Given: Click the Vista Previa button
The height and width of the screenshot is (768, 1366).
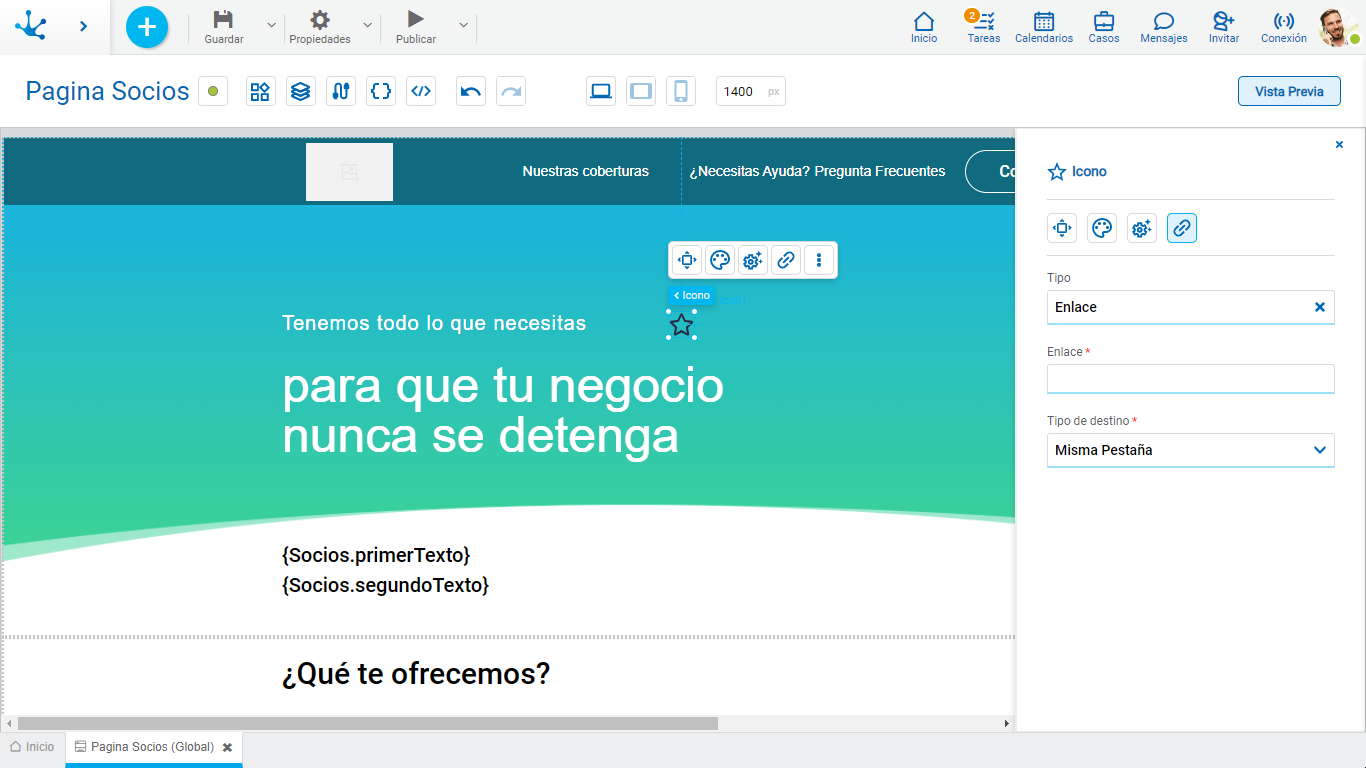Looking at the screenshot, I should 1289,91.
